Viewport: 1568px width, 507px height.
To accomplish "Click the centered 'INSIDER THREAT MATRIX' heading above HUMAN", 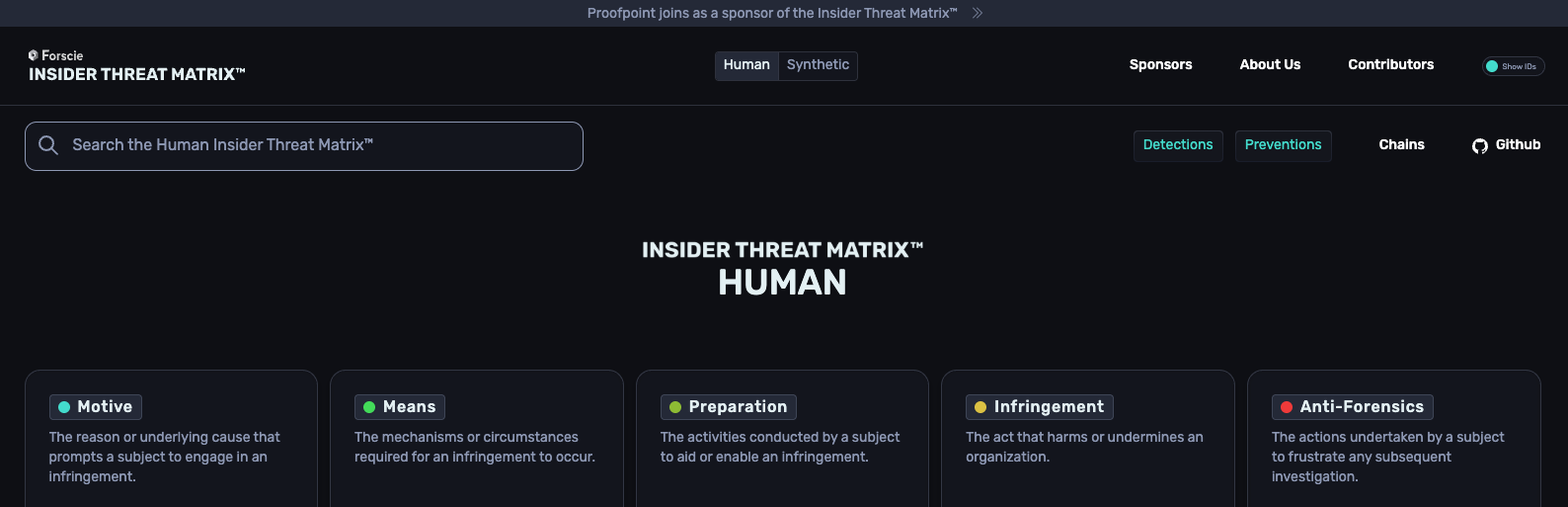I will [x=783, y=250].
